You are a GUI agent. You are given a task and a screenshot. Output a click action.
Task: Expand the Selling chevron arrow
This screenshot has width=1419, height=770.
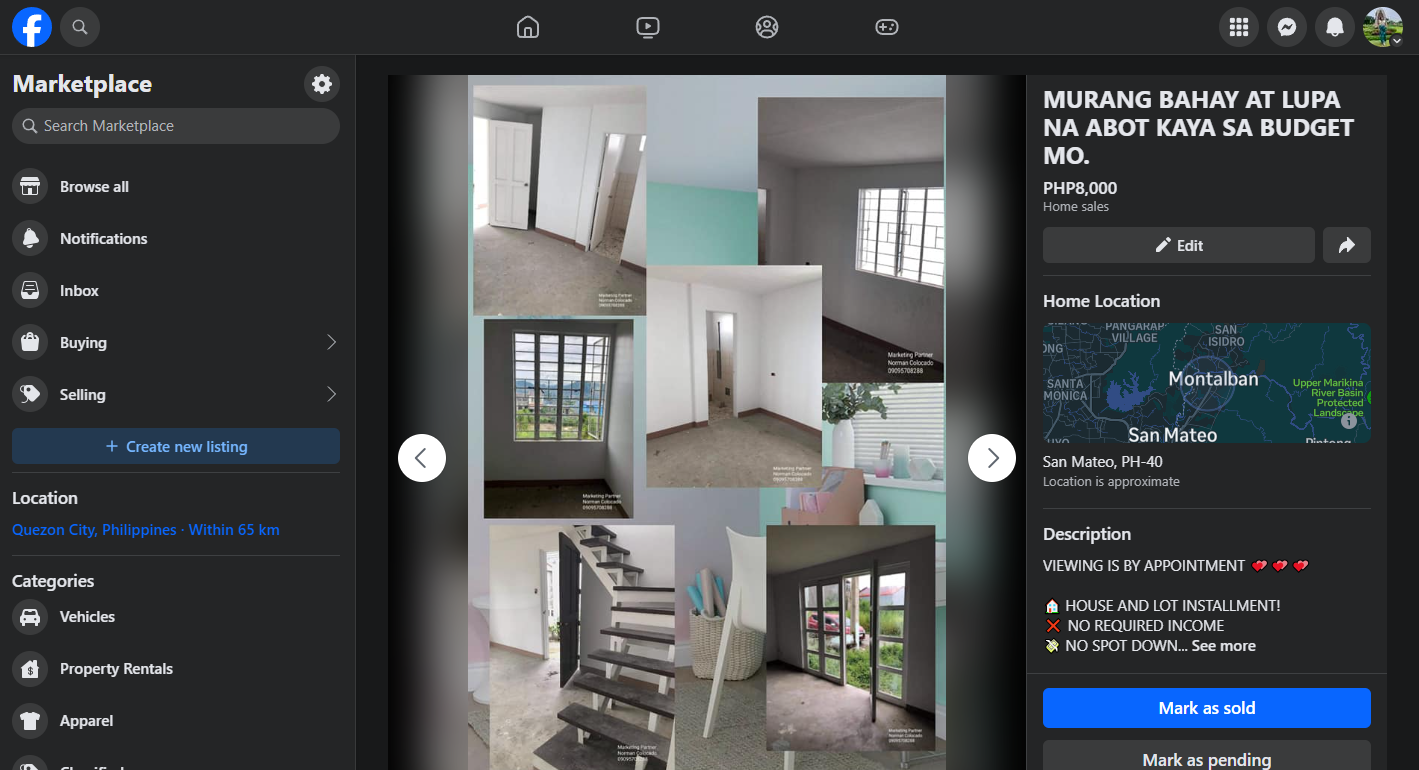[x=331, y=395]
